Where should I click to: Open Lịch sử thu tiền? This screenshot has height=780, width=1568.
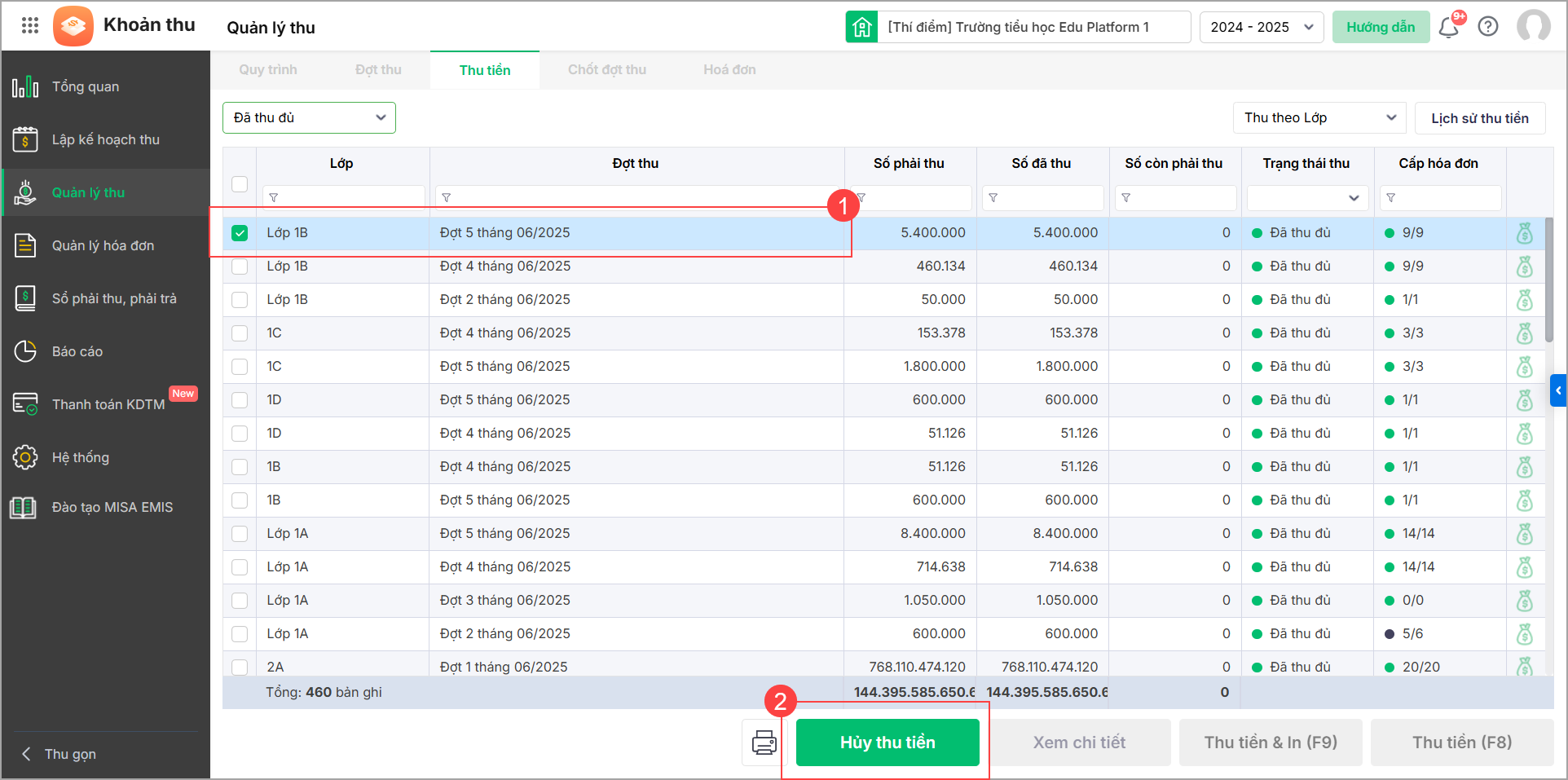[1480, 118]
